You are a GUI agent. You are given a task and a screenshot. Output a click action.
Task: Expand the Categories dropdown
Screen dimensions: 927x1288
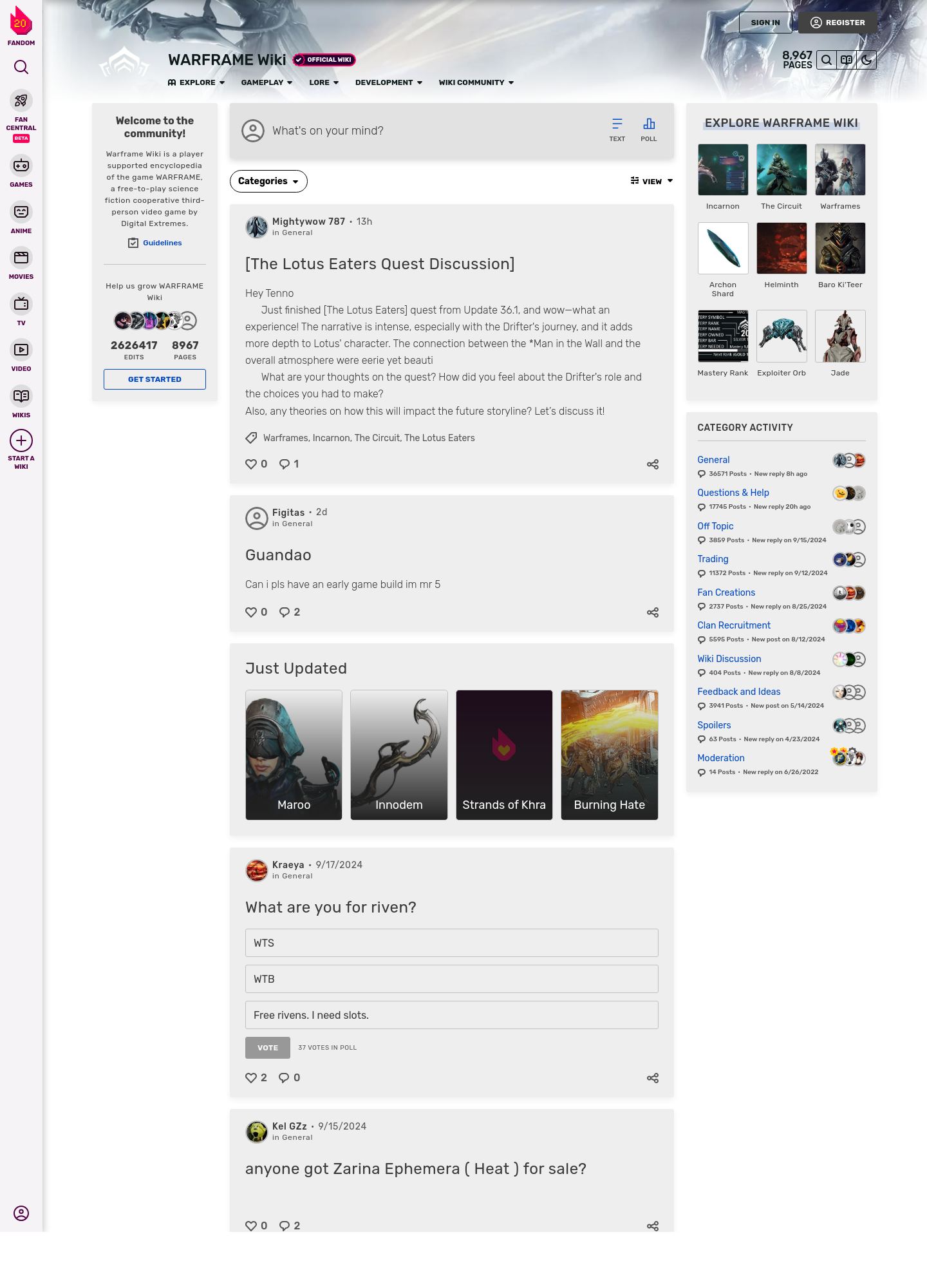coord(268,182)
